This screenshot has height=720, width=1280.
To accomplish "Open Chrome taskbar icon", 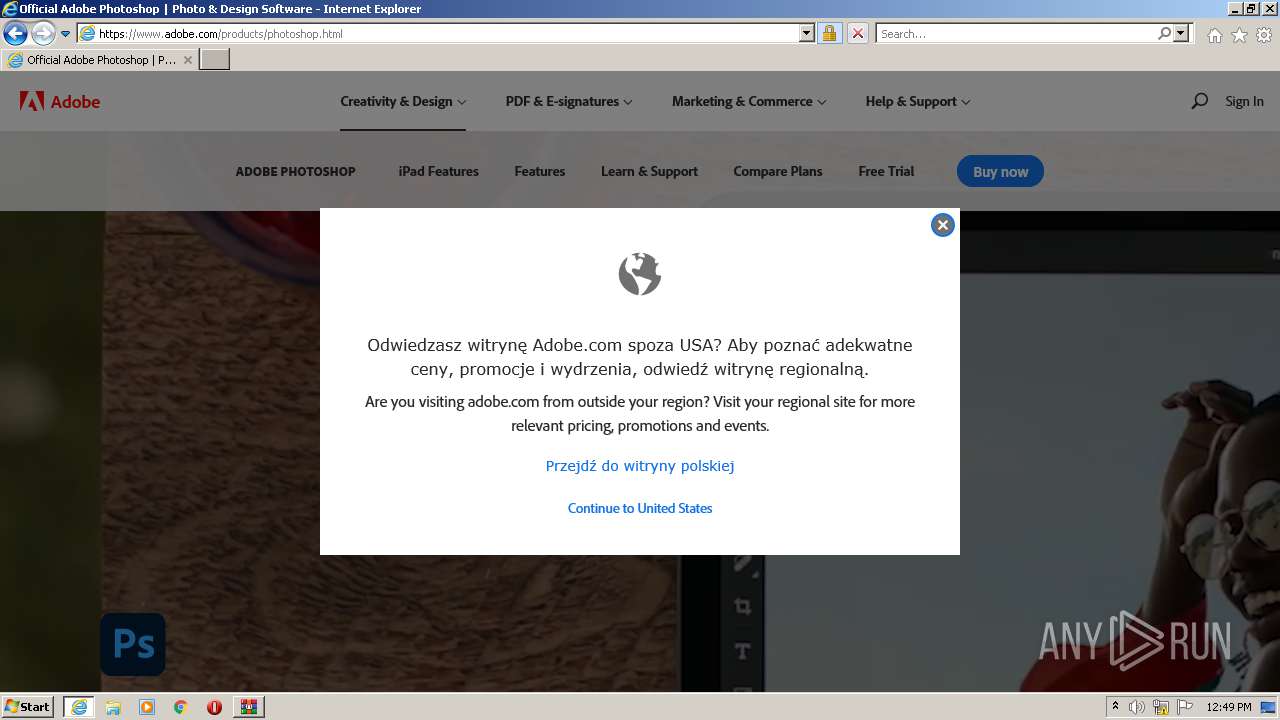I will click(x=181, y=707).
